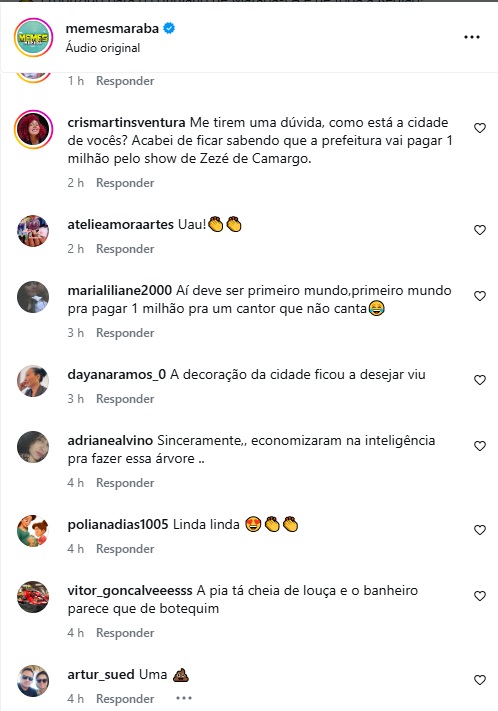Visit vitor_goncalveeesss username profile
Image resolution: width=498 pixels, height=711 pixels.
(130, 590)
